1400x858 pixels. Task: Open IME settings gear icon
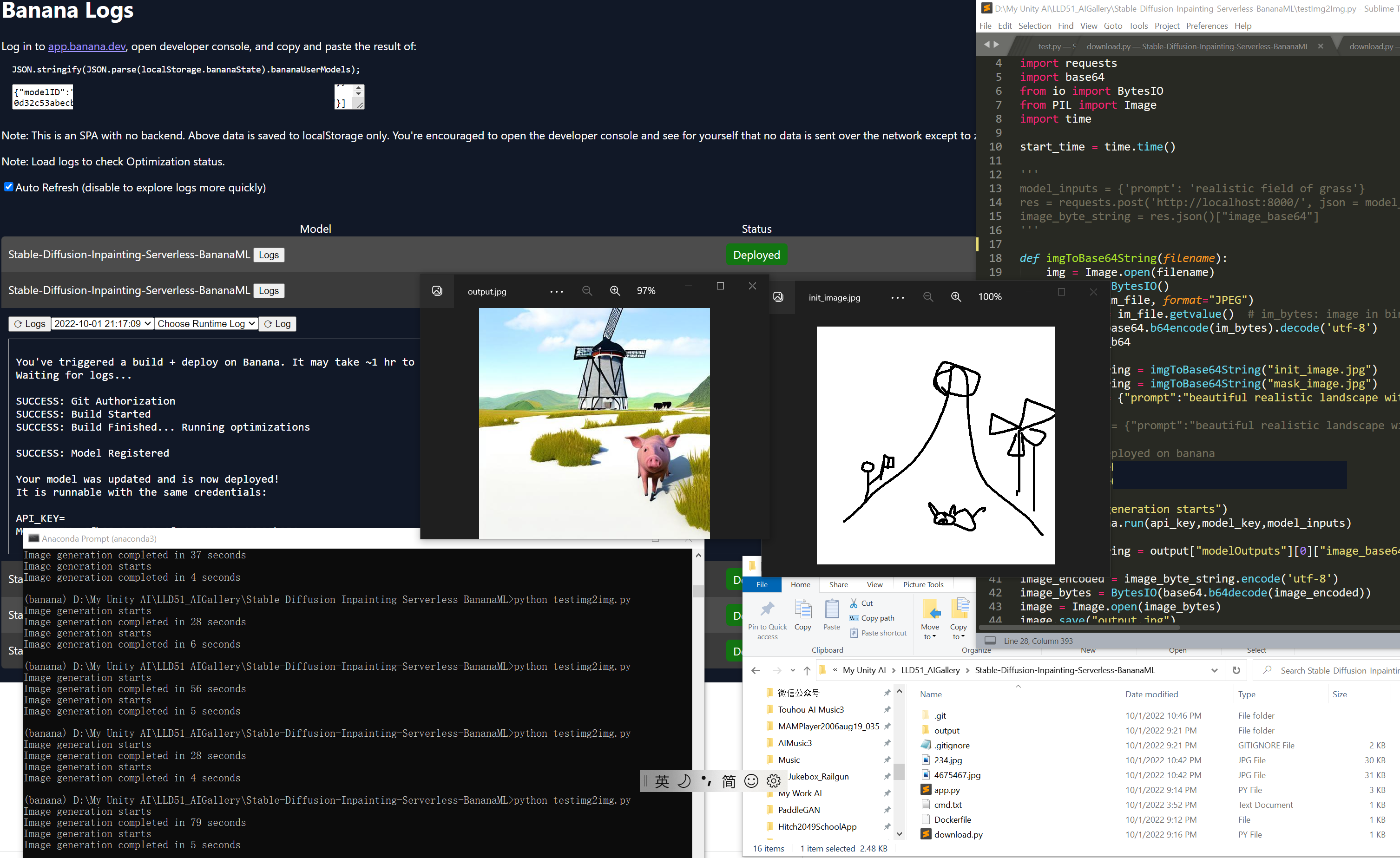(x=773, y=781)
